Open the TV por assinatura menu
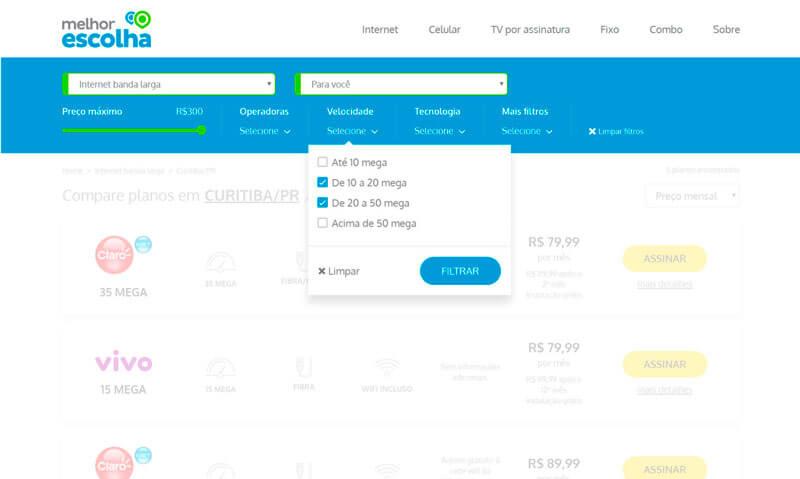800x479 pixels. tap(530, 30)
